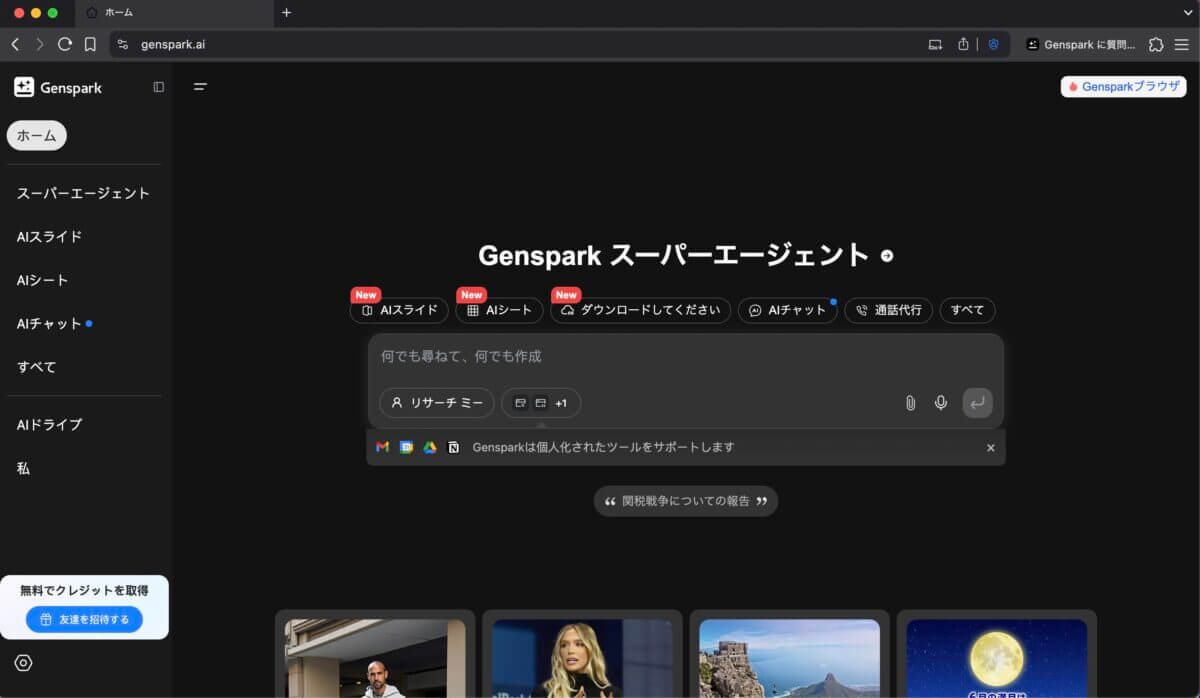Open 私 in the sidebar
This screenshot has height=698, width=1200.
point(23,468)
